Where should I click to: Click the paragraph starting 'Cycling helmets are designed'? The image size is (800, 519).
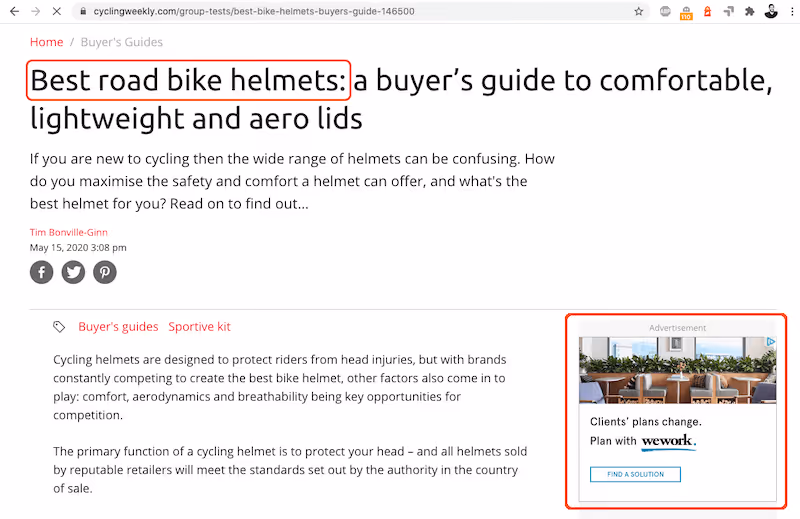pos(280,387)
